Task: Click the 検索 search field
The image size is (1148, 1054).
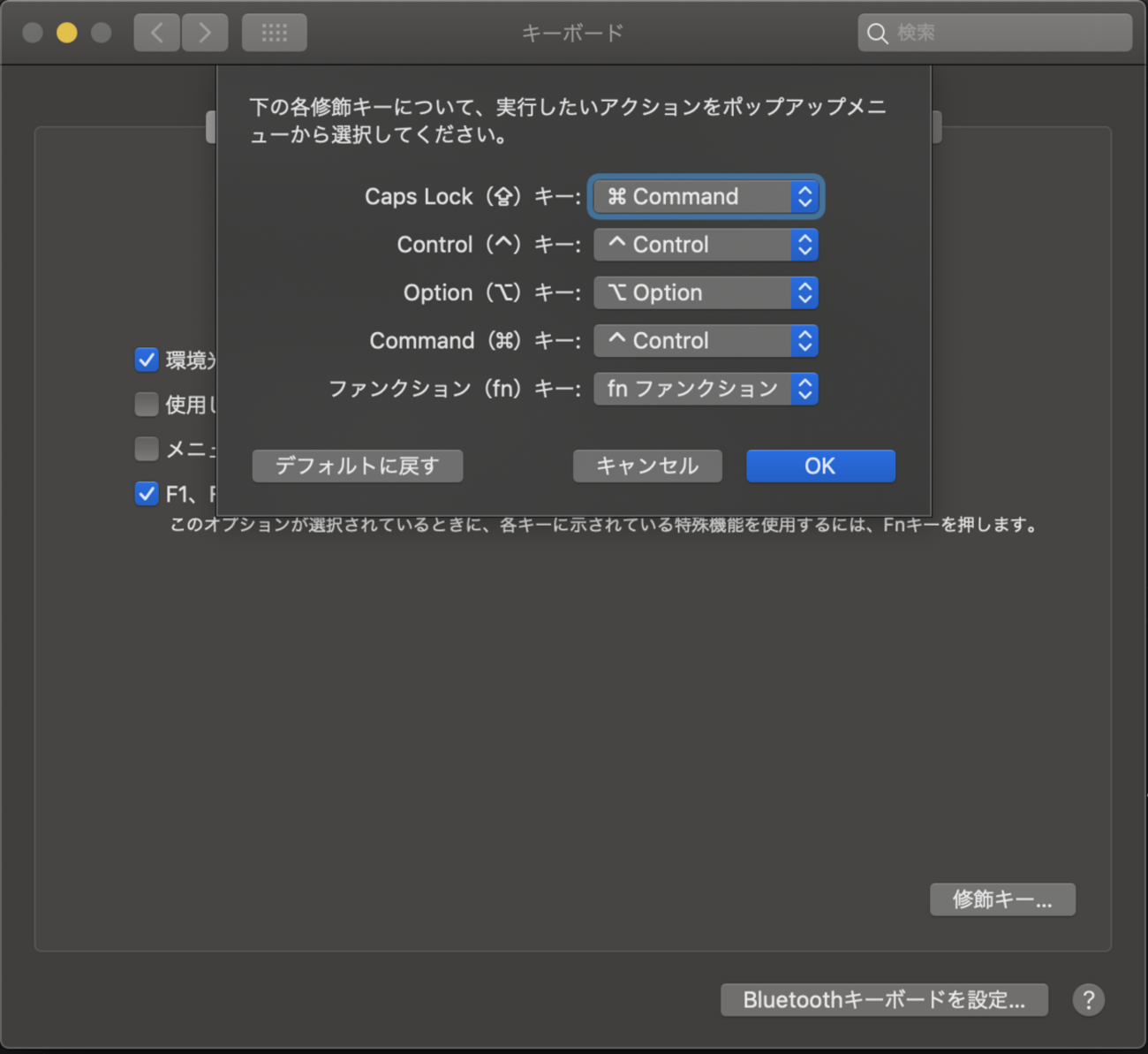Action: [1007, 33]
